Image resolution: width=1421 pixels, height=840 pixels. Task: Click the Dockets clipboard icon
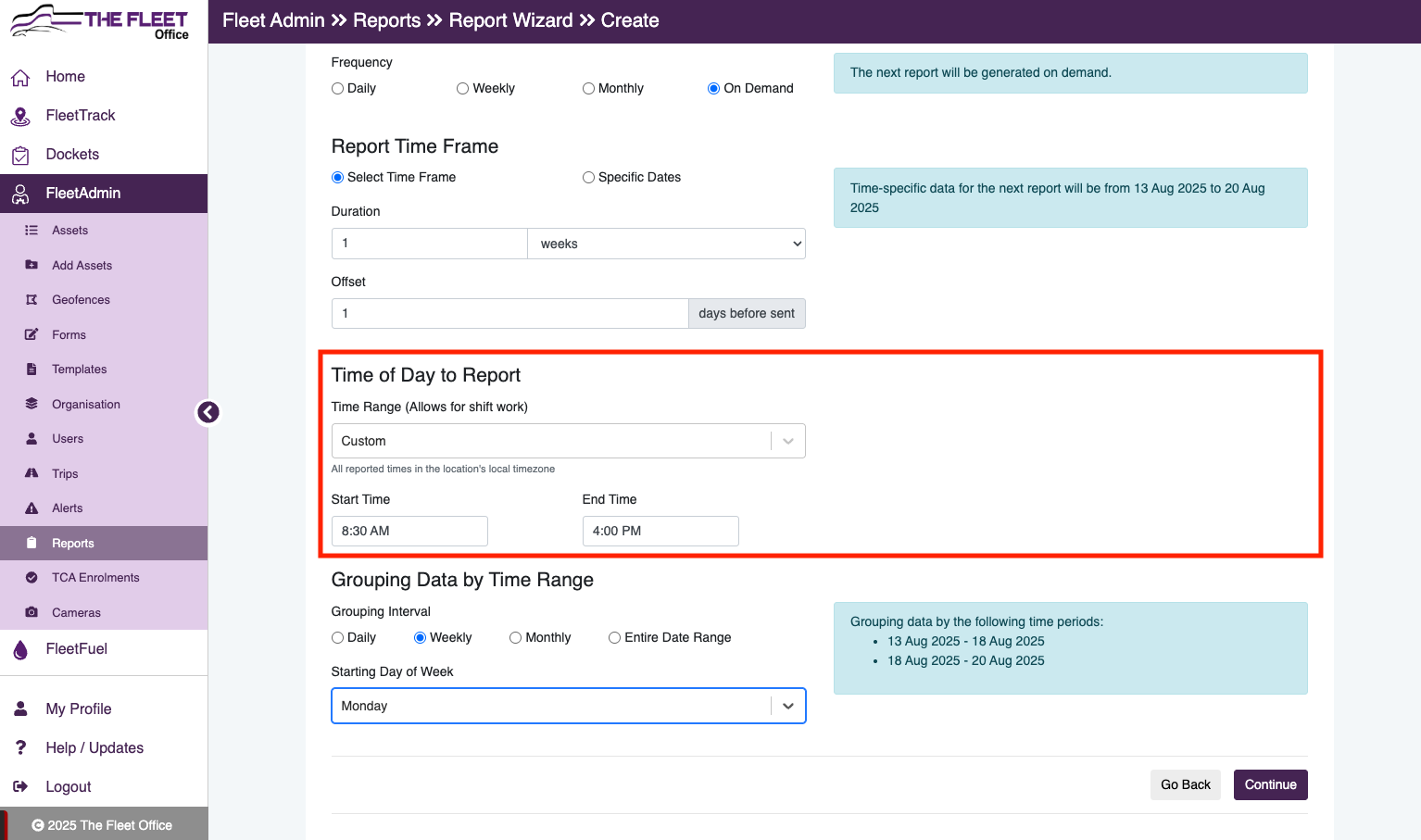(20, 156)
